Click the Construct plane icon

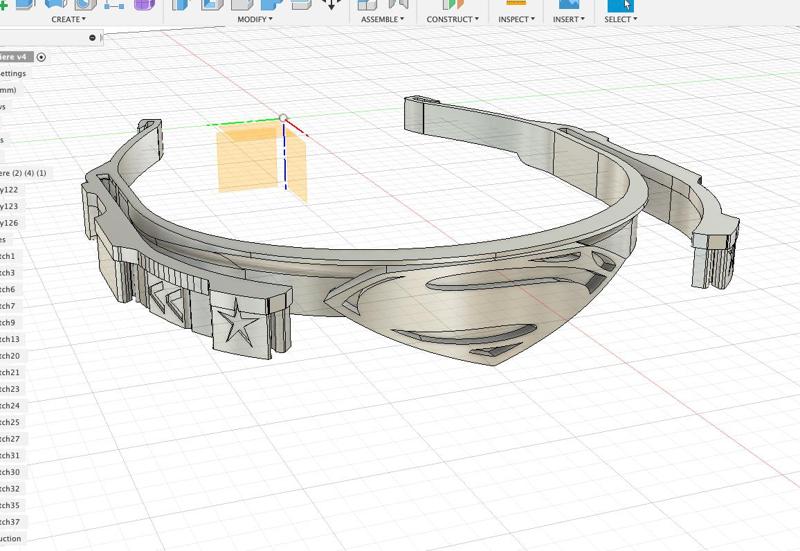(452, 5)
